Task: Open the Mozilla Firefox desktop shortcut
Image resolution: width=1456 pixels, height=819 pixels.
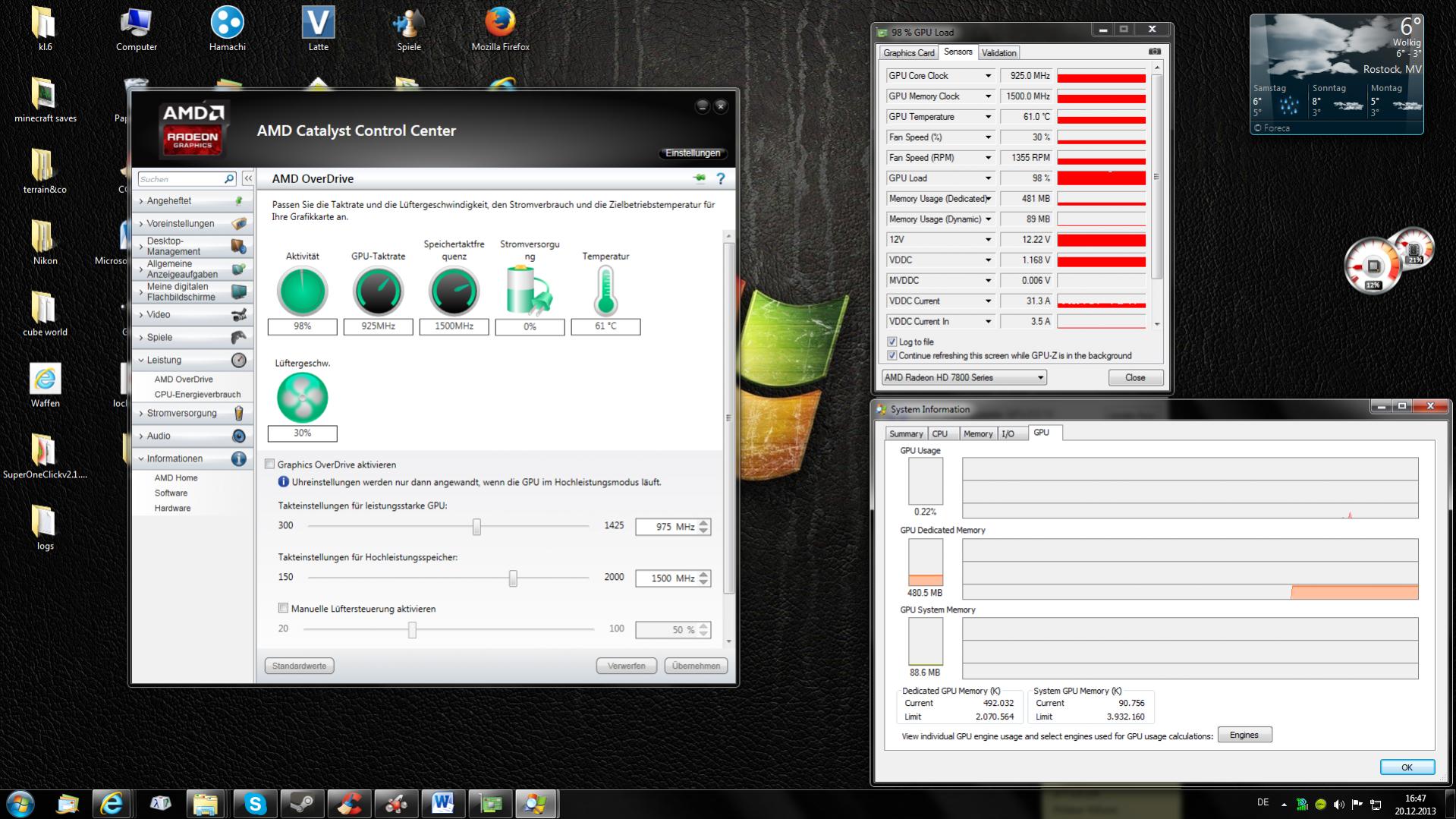Action: 500,29
